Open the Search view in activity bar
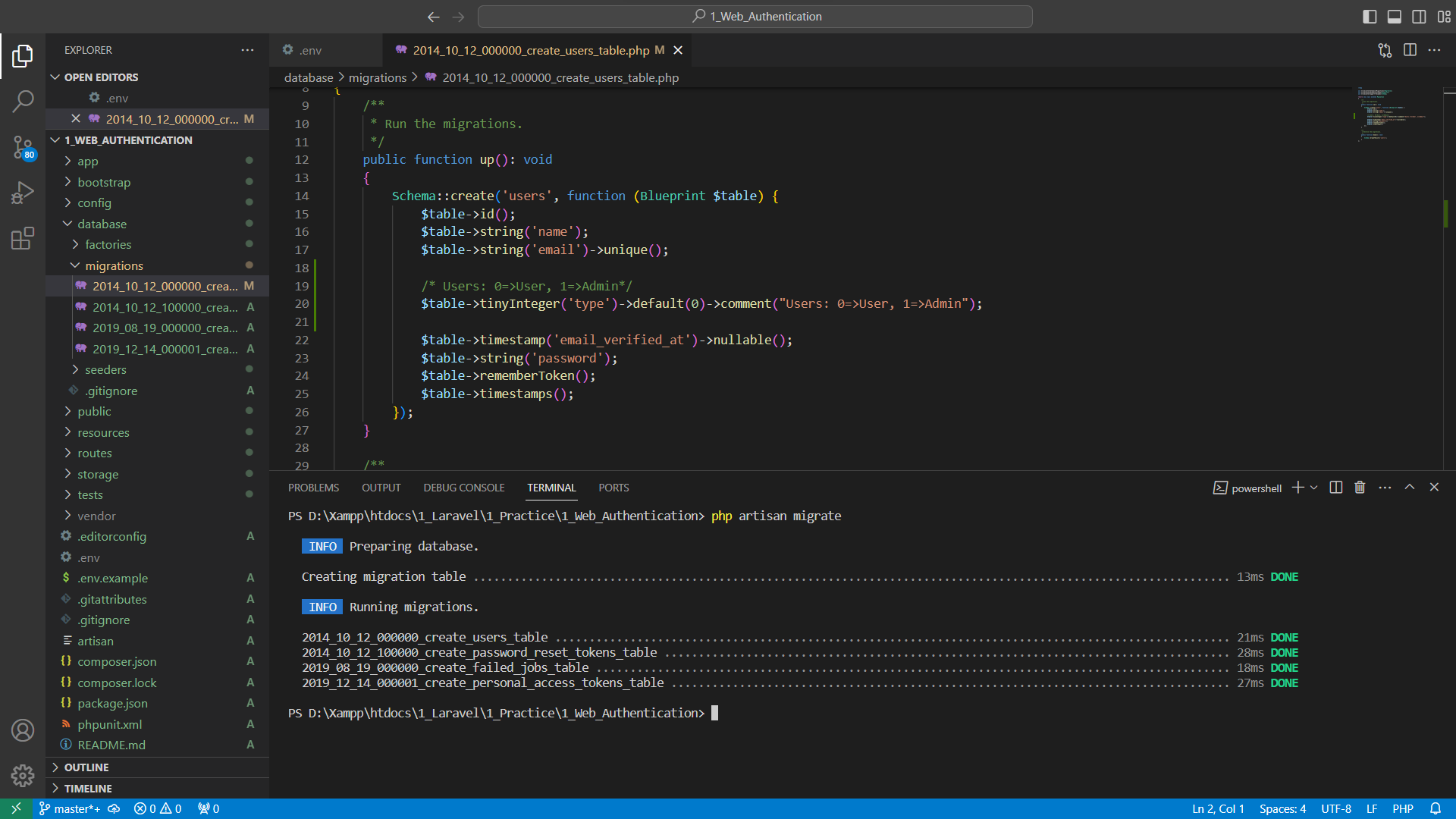The height and width of the screenshot is (819, 1456). tap(23, 101)
